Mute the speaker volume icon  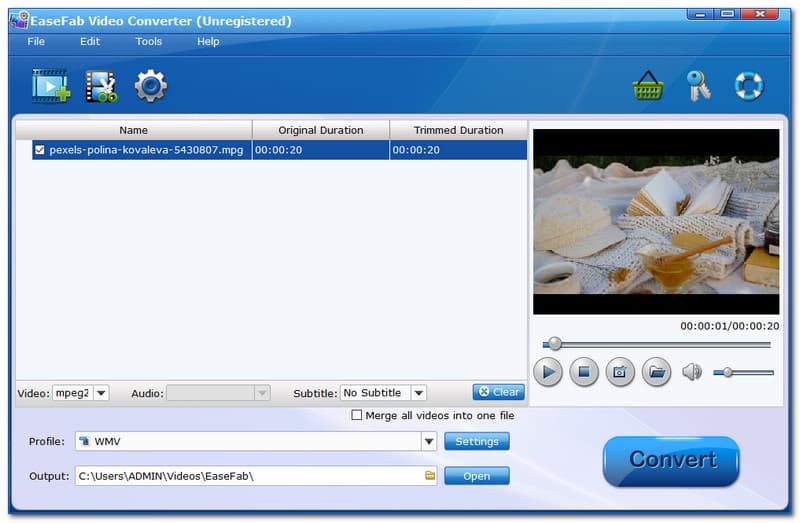(692, 372)
